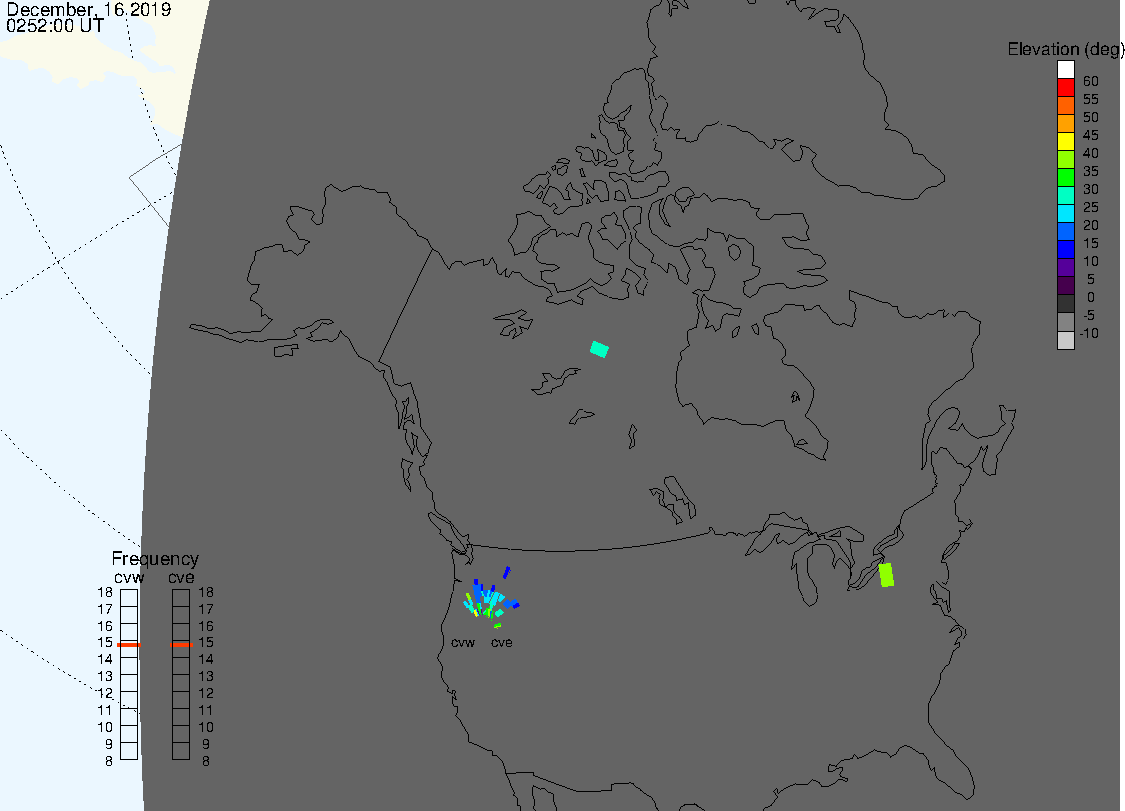The width and height of the screenshot is (1125, 811).
Task: Select the yellow-green patch near Lake Ontario
Action: click(x=887, y=575)
